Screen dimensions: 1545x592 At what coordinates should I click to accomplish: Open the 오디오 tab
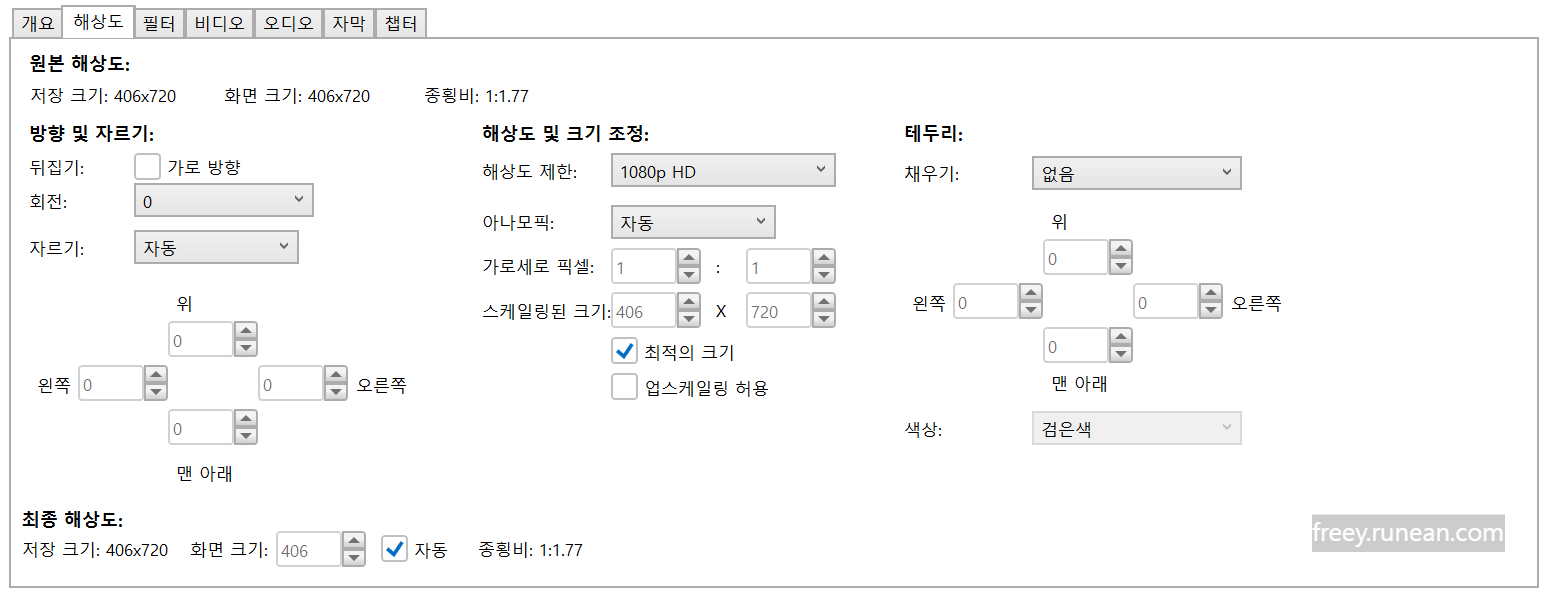pos(288,22)
